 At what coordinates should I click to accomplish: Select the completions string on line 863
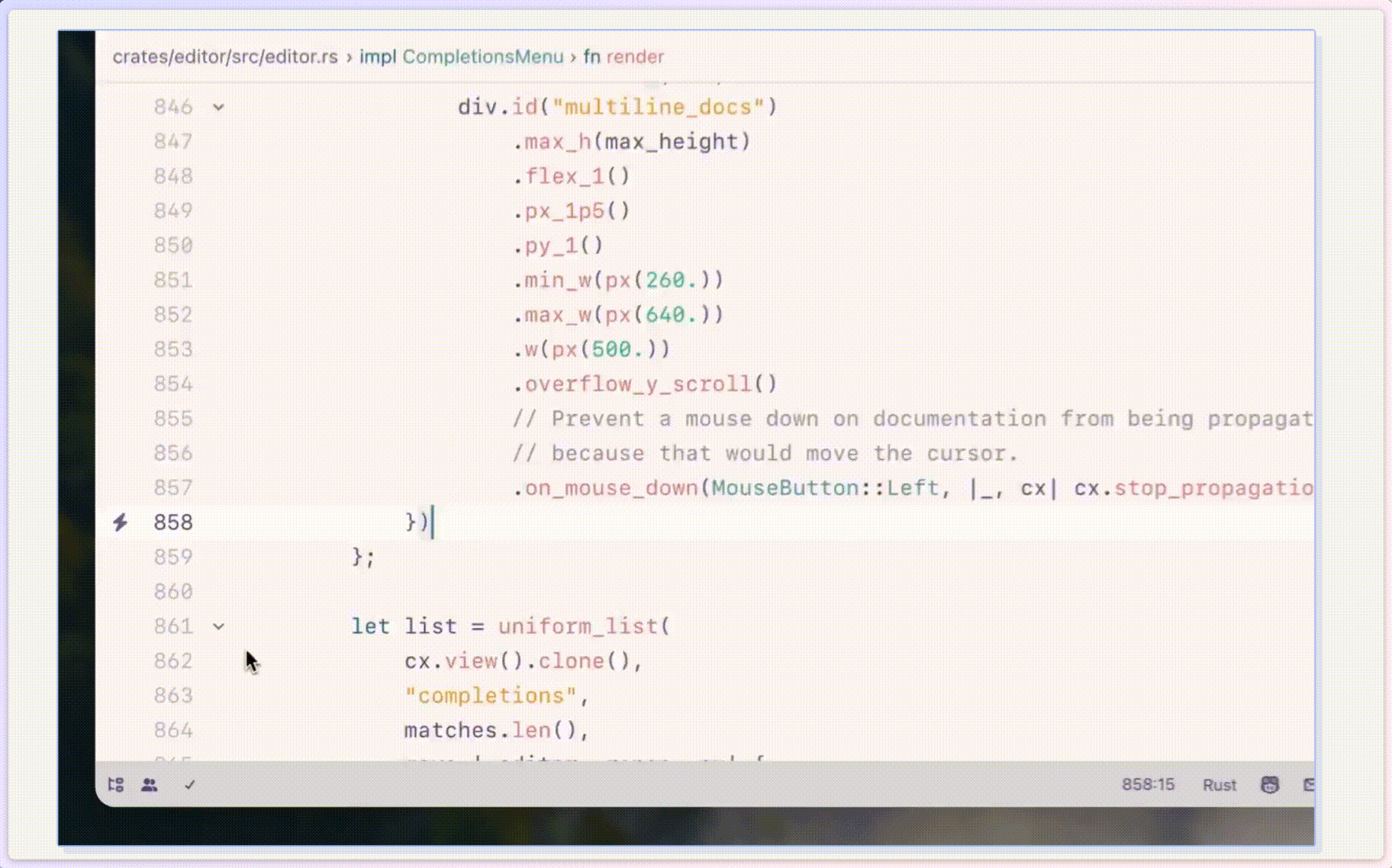(x=492, y=696)
